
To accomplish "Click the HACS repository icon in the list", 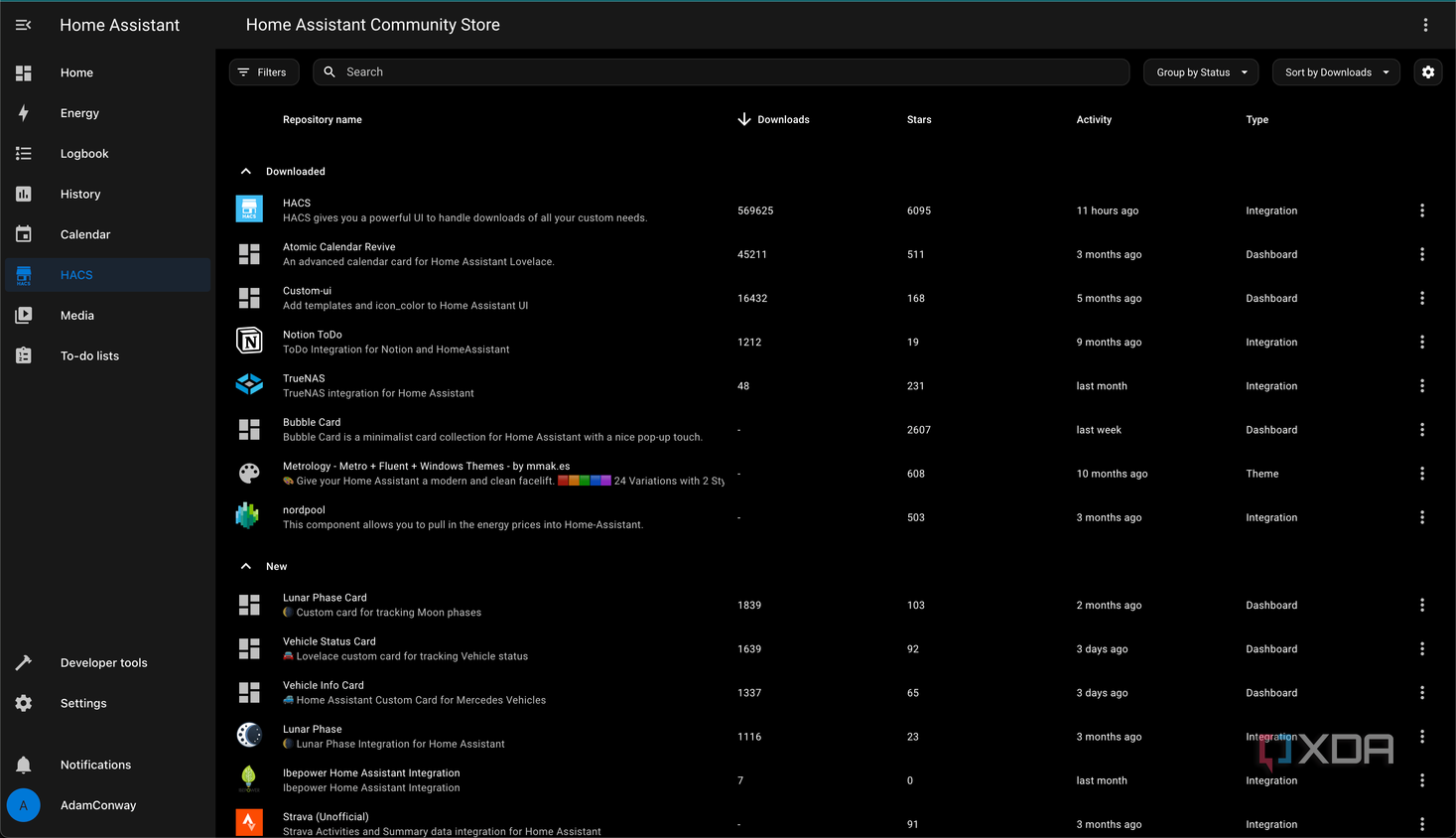I will point(249,209).
